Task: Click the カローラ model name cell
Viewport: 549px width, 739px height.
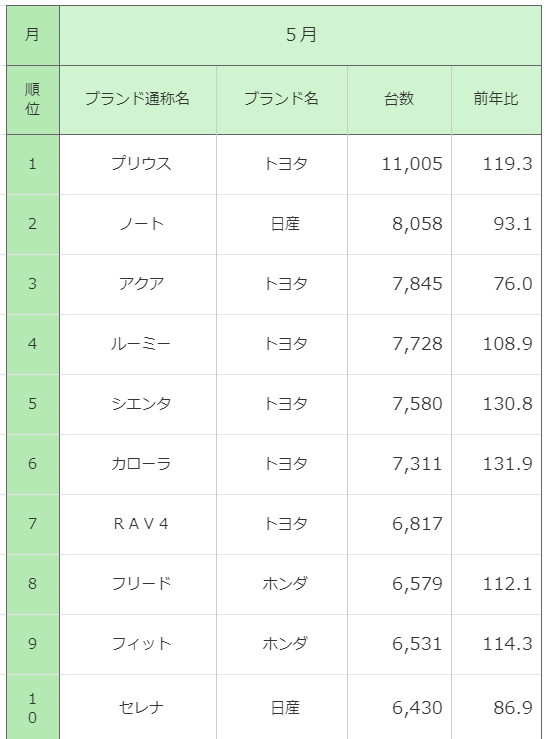Action: [138, 464]
